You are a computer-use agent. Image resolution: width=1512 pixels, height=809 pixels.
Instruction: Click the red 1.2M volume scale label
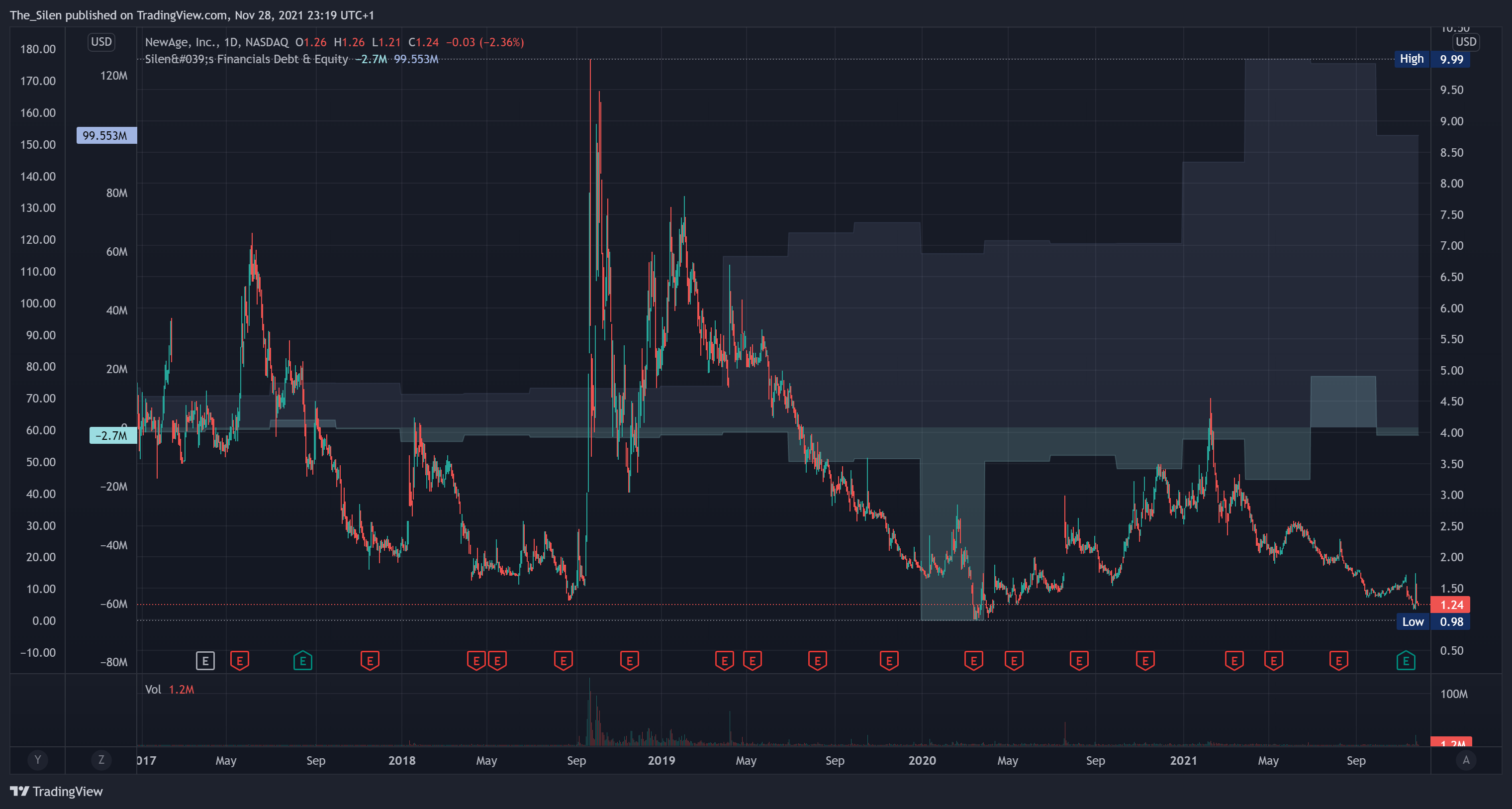click(1450, 741)
